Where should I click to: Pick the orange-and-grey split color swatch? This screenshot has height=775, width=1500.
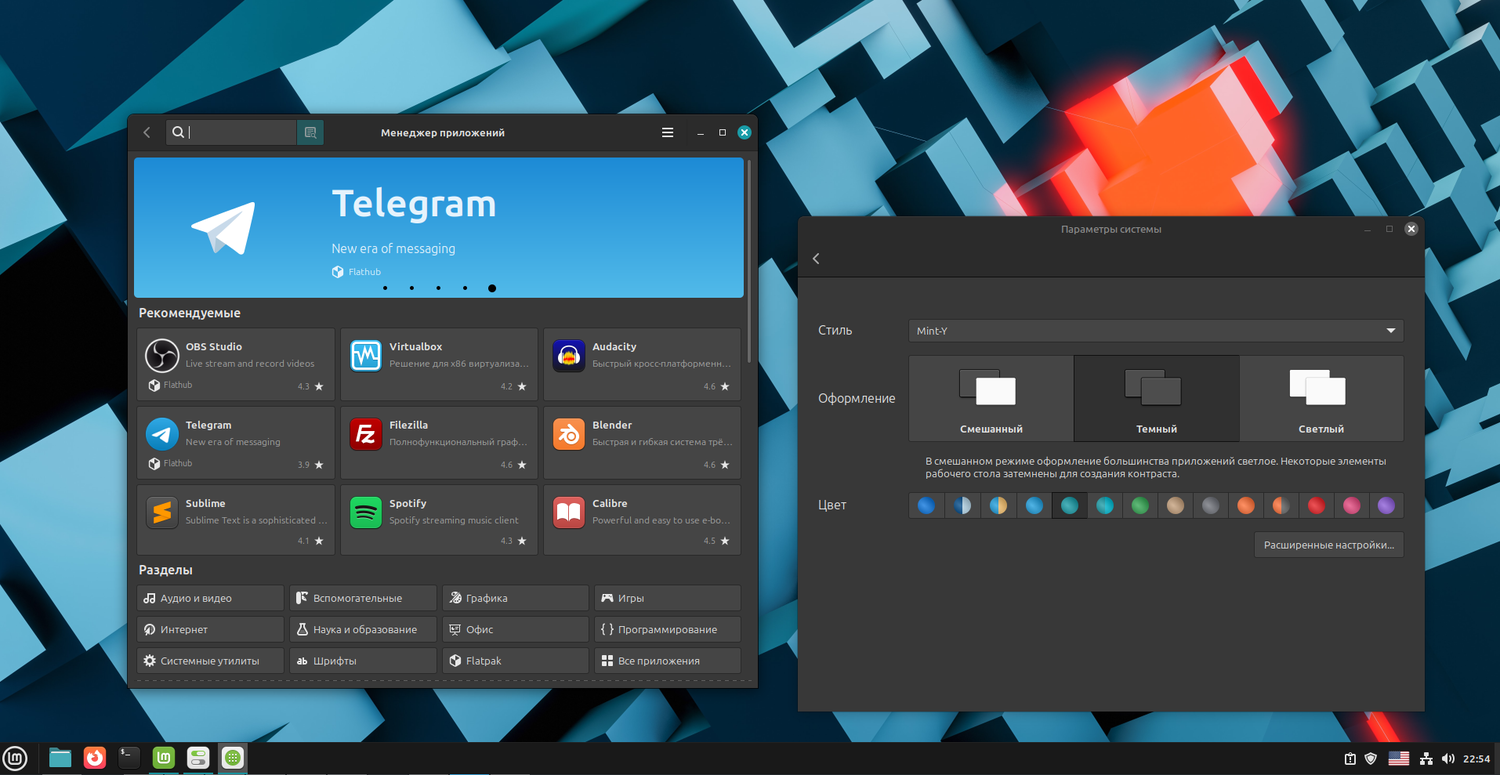[1281, 506]
